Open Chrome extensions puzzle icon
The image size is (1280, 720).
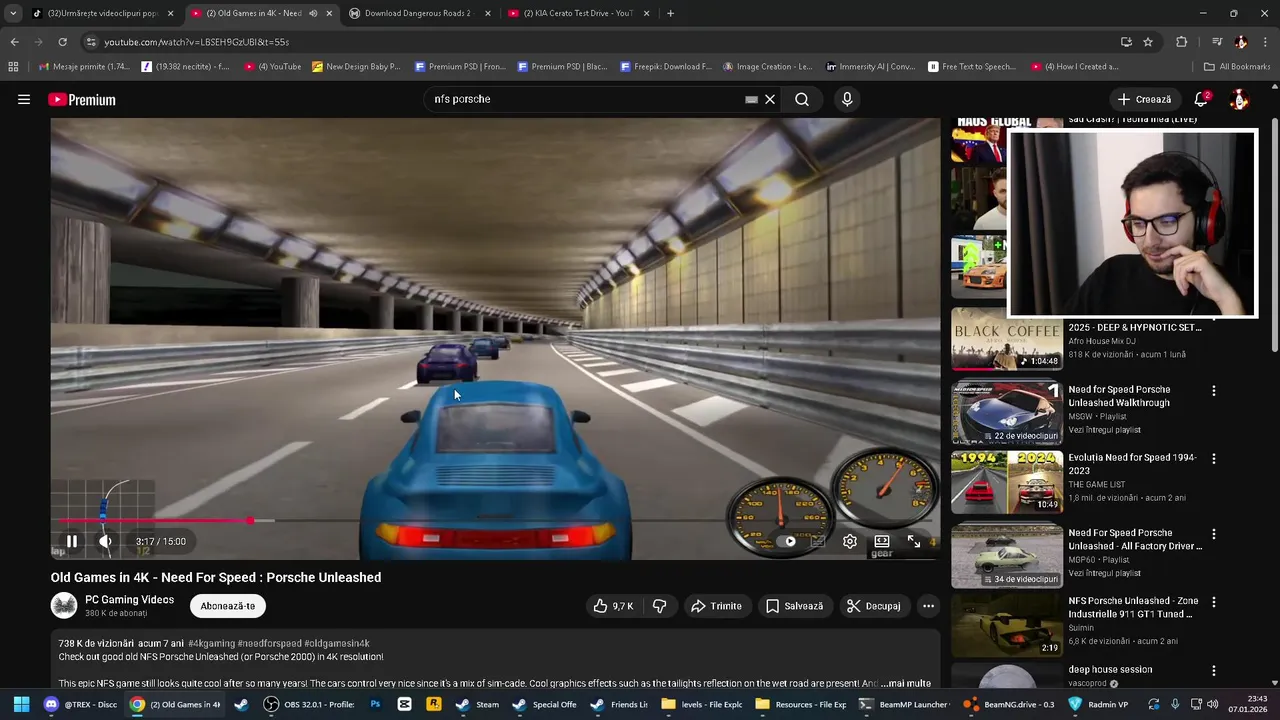click(1182, 42)
